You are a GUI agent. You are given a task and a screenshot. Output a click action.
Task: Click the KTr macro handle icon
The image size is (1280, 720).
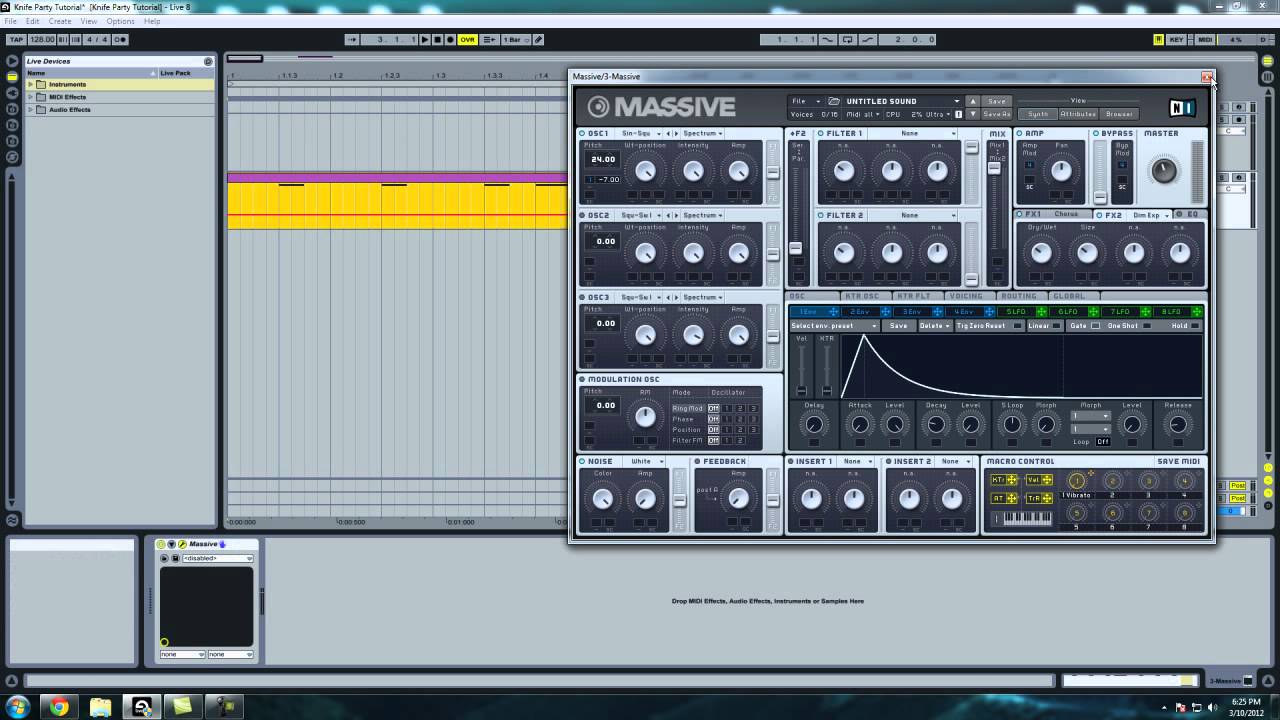pos(1011,480)
